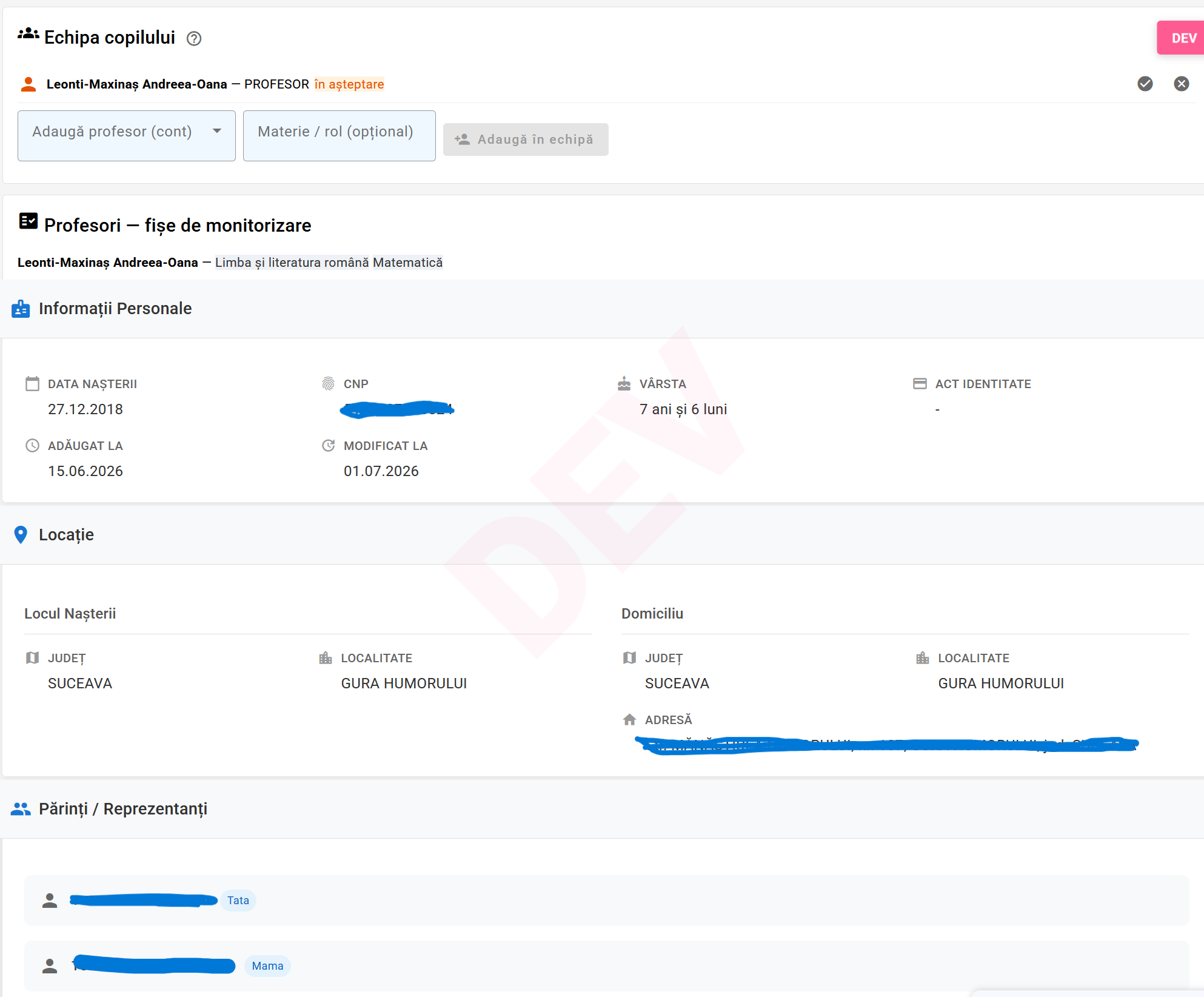Click the map icon under Domiciliu JUDEȚ
Image resolution: width=1204 pixels, height=997 pixels.
point(629,658)
